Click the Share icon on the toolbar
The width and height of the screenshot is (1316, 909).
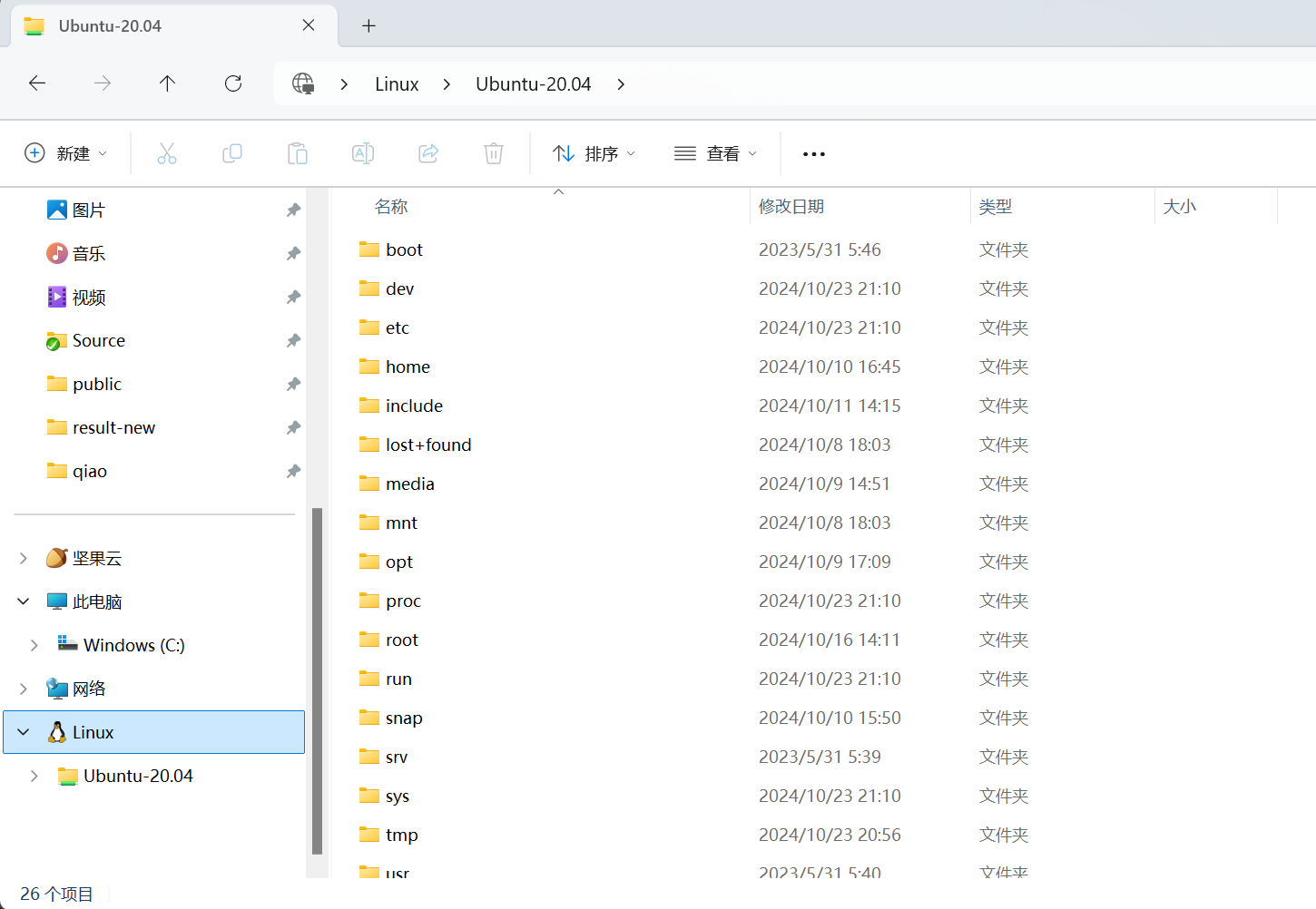pyautogui.click(x=428, y=153)
